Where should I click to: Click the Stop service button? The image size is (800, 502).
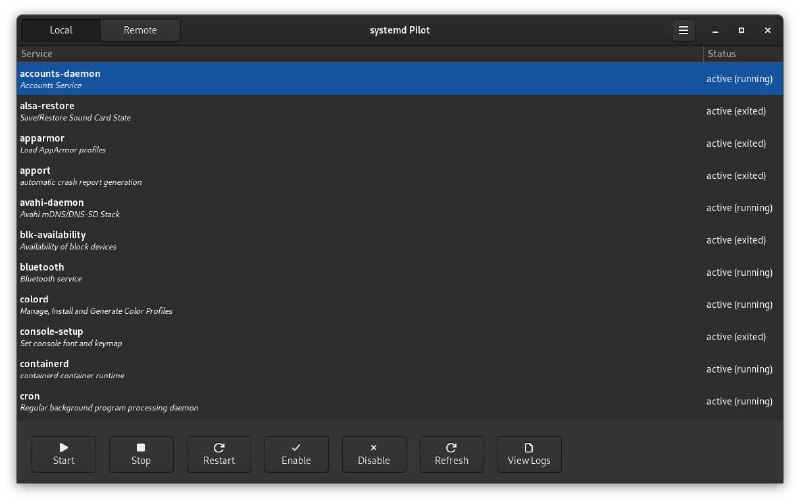pyautogui.click(x=141, y=454)
